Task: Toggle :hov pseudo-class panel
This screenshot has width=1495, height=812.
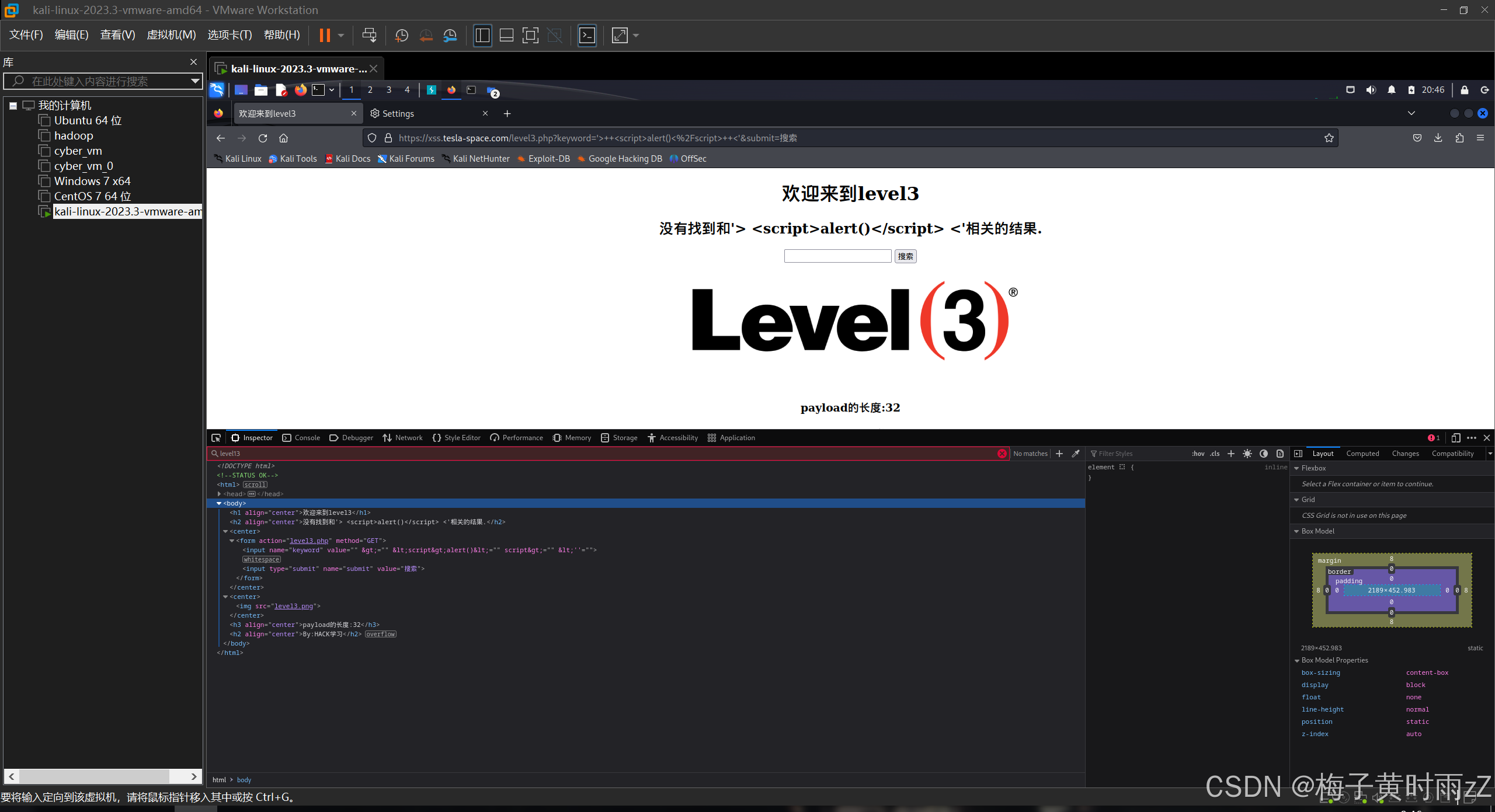Action: (1198, 454)
